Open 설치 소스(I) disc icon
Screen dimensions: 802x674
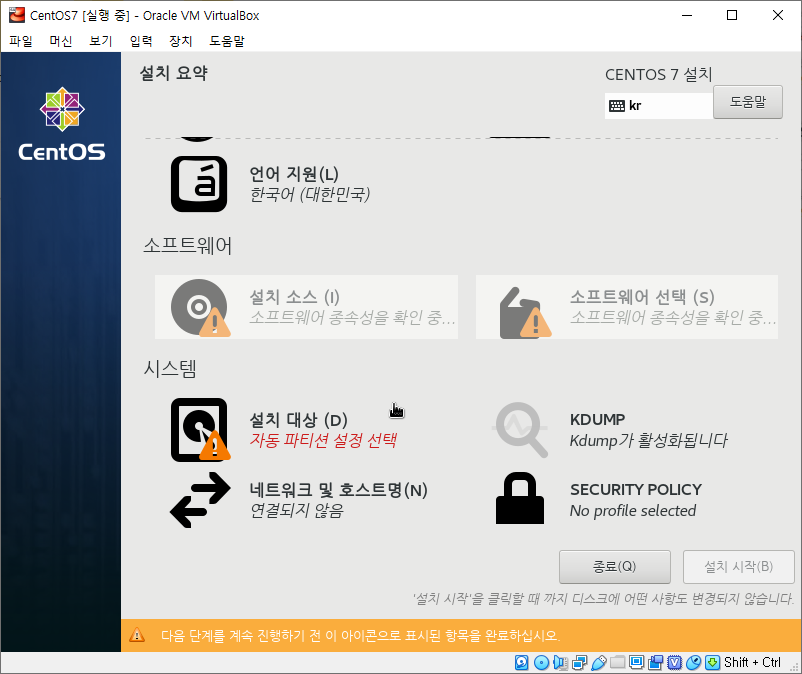199,307
